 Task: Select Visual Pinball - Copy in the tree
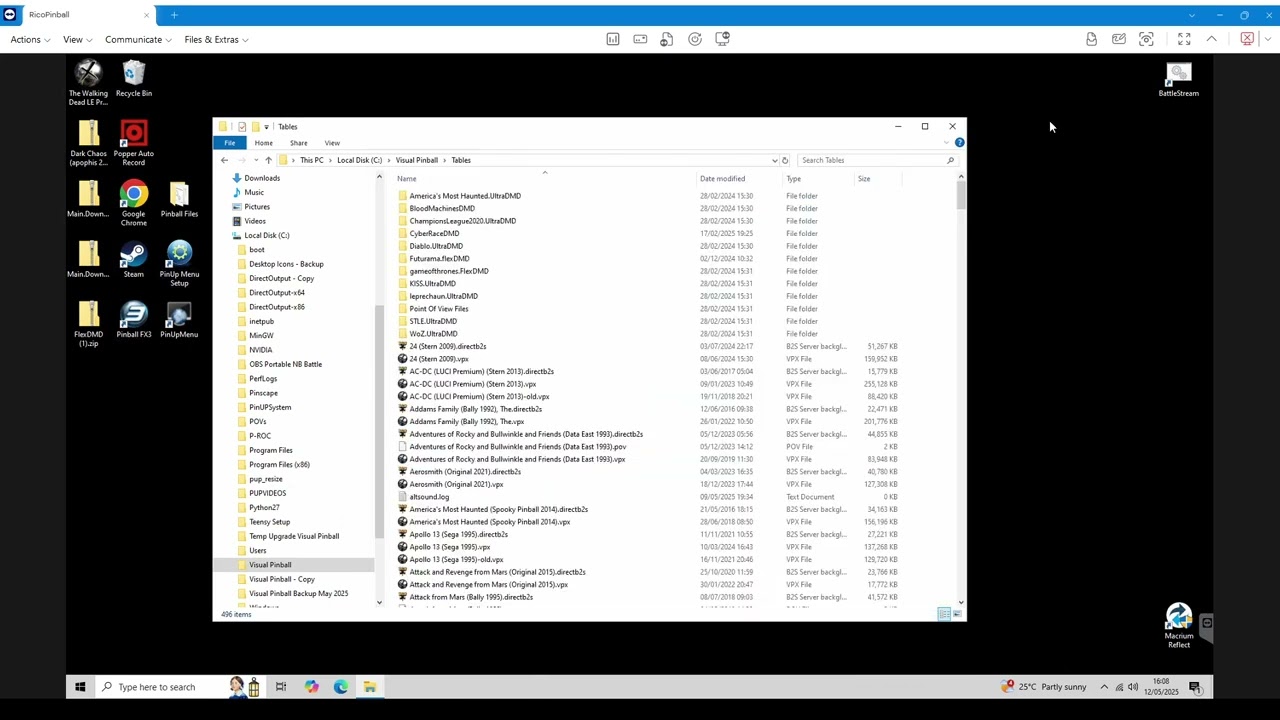(x=281, y=579)
